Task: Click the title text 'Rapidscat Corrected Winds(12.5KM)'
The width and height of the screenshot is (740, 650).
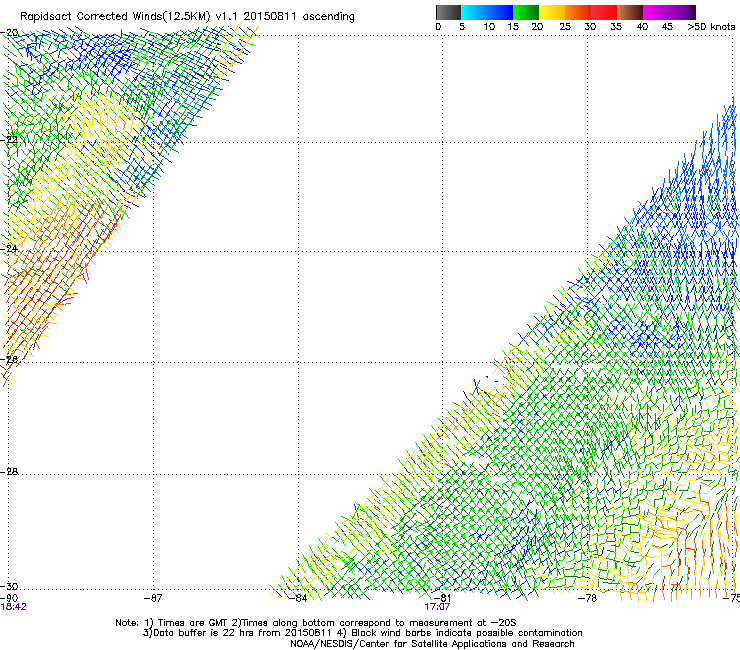Action: 115,17
